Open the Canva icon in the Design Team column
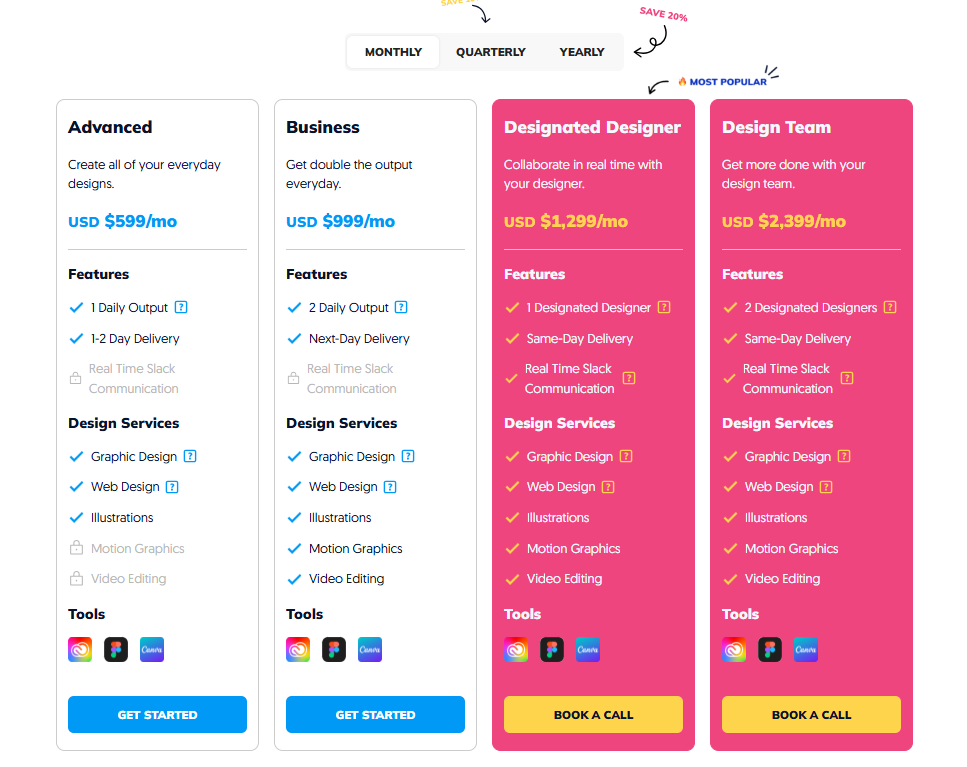967x767 pixels. [x=805, y=648]
